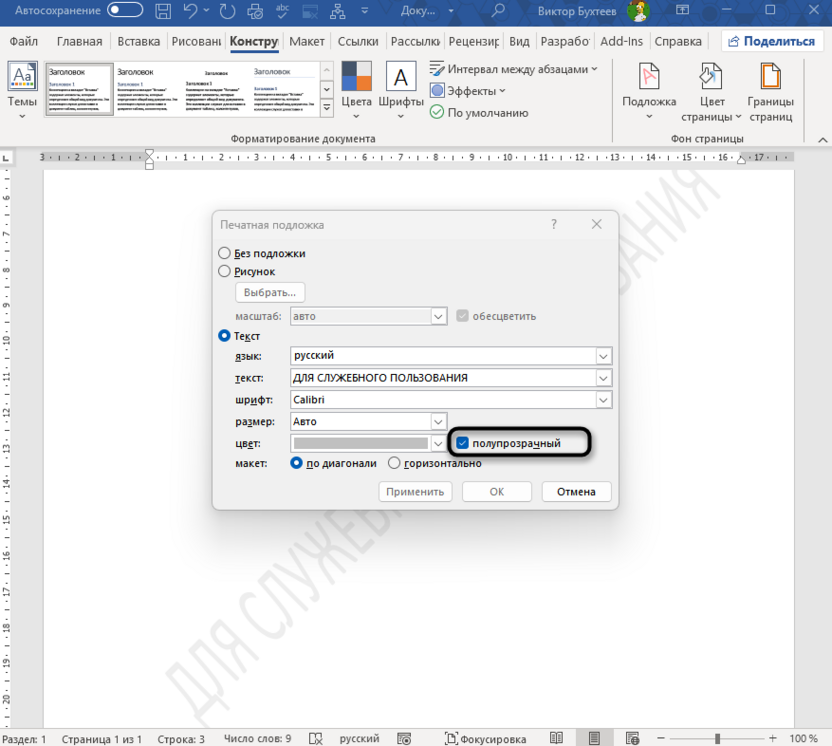Expand the 'размер' size dropdown
Screen dimensions: 832x746
pyautogui.click(x=438, y=422)
